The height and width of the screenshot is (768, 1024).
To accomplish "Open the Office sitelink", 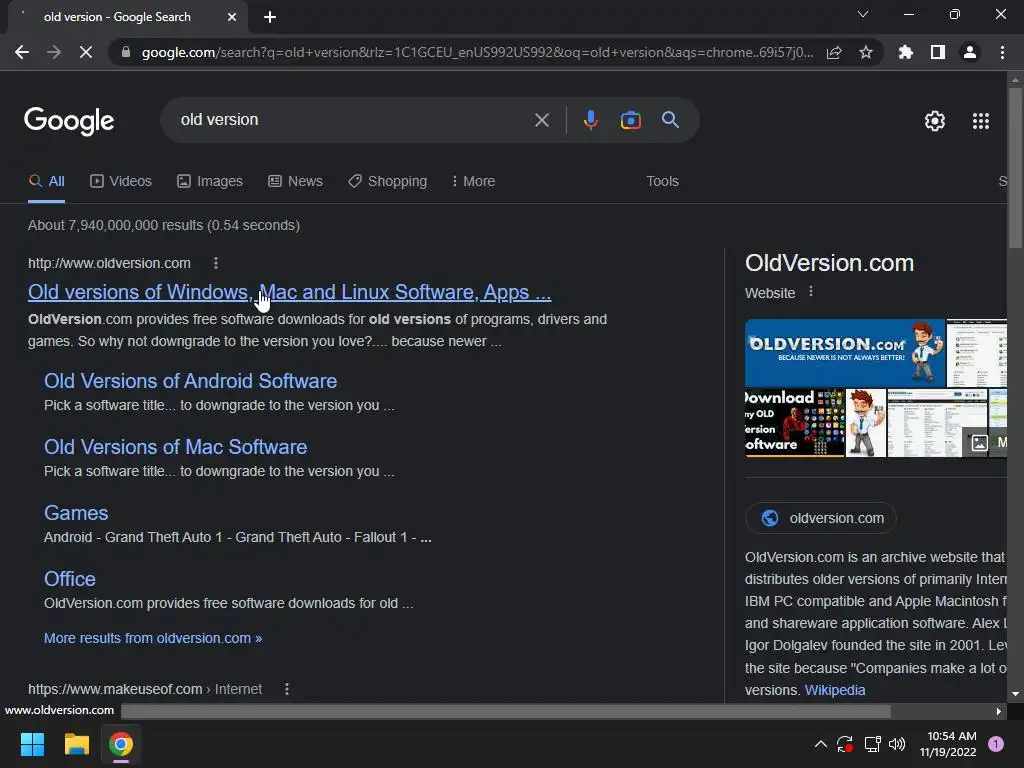I will [x=69, y=579].
